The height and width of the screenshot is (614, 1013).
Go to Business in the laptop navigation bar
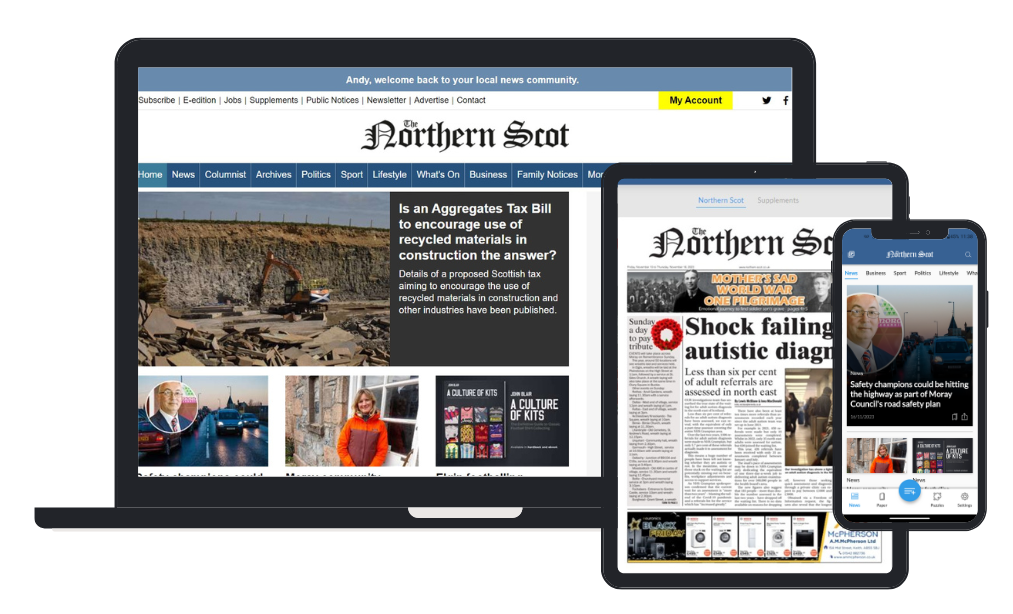pyautogui.click(x=488, y=175)
